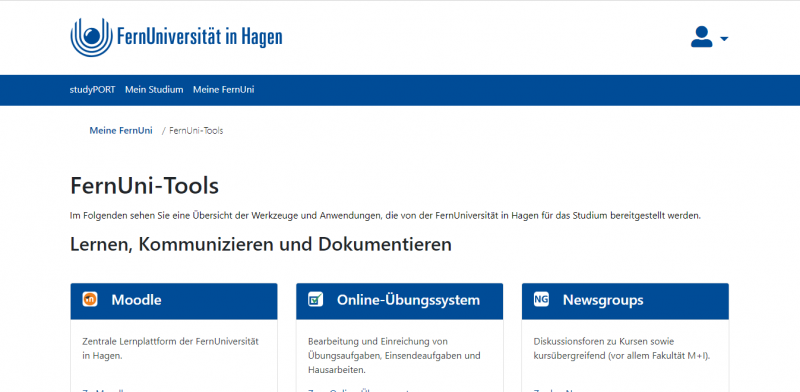Open the user profile icon
Viewport: 800px width, 392px height.
[x=702, y=37]
